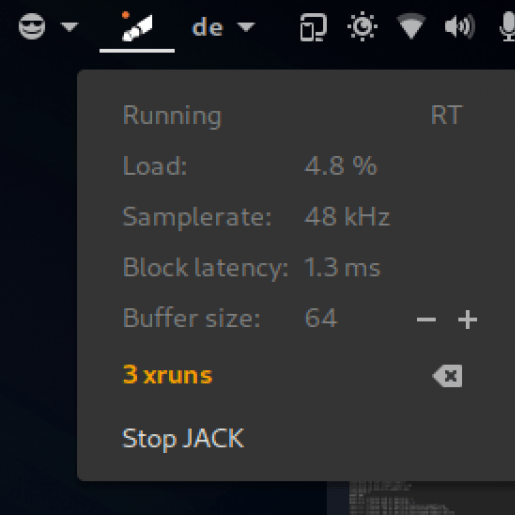Increase buffer size with the plus button

tap(467, 320)
